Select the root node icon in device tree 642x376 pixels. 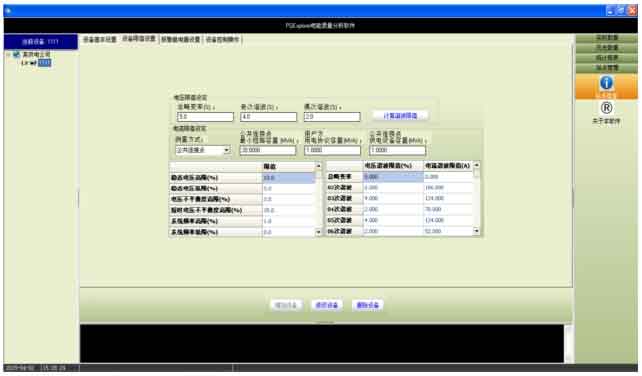click(x=17, y=54)
